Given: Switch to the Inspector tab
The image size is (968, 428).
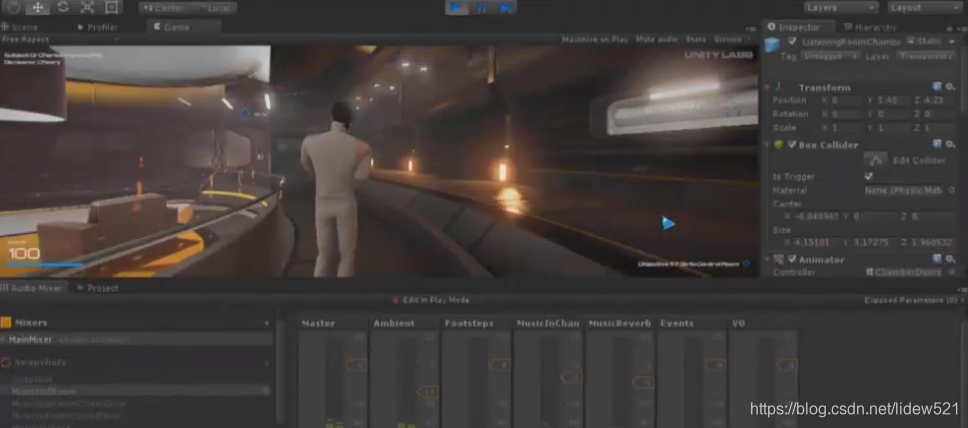Looking at the screenshot, I should point(798,27).
